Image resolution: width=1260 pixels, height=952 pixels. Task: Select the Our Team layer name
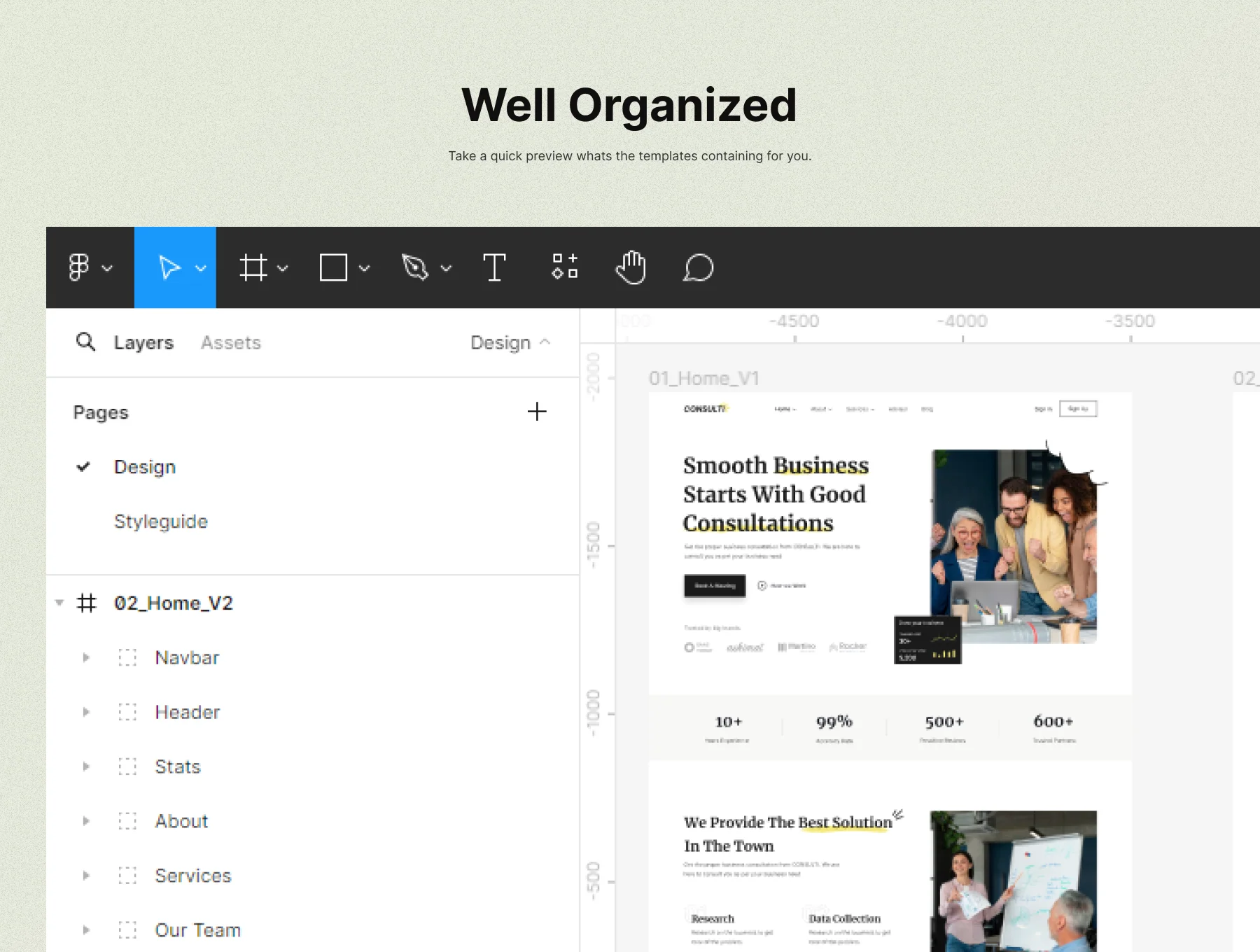[198, 930]
